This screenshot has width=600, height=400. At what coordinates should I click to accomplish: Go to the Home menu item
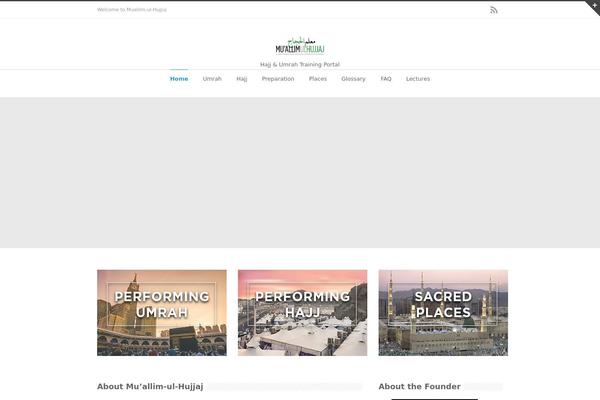click(179, 79)
